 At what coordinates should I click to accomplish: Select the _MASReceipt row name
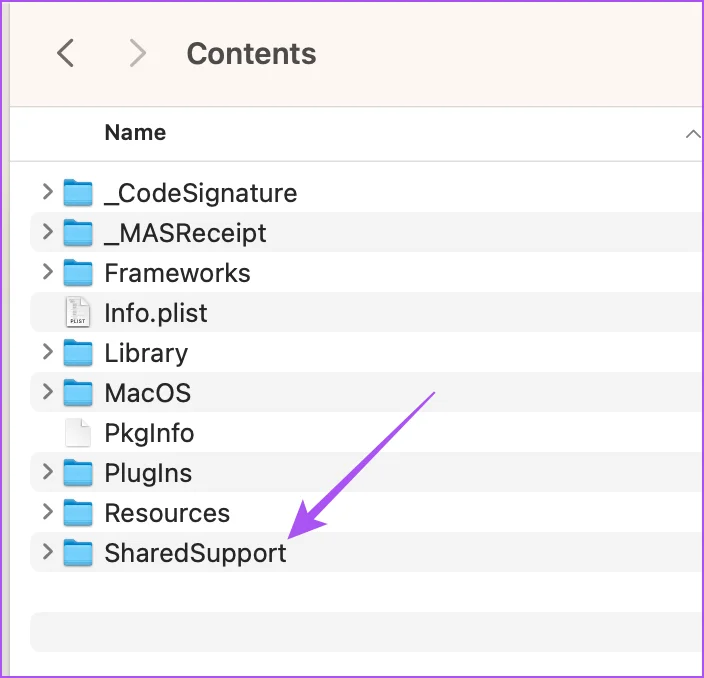point(185,234)
